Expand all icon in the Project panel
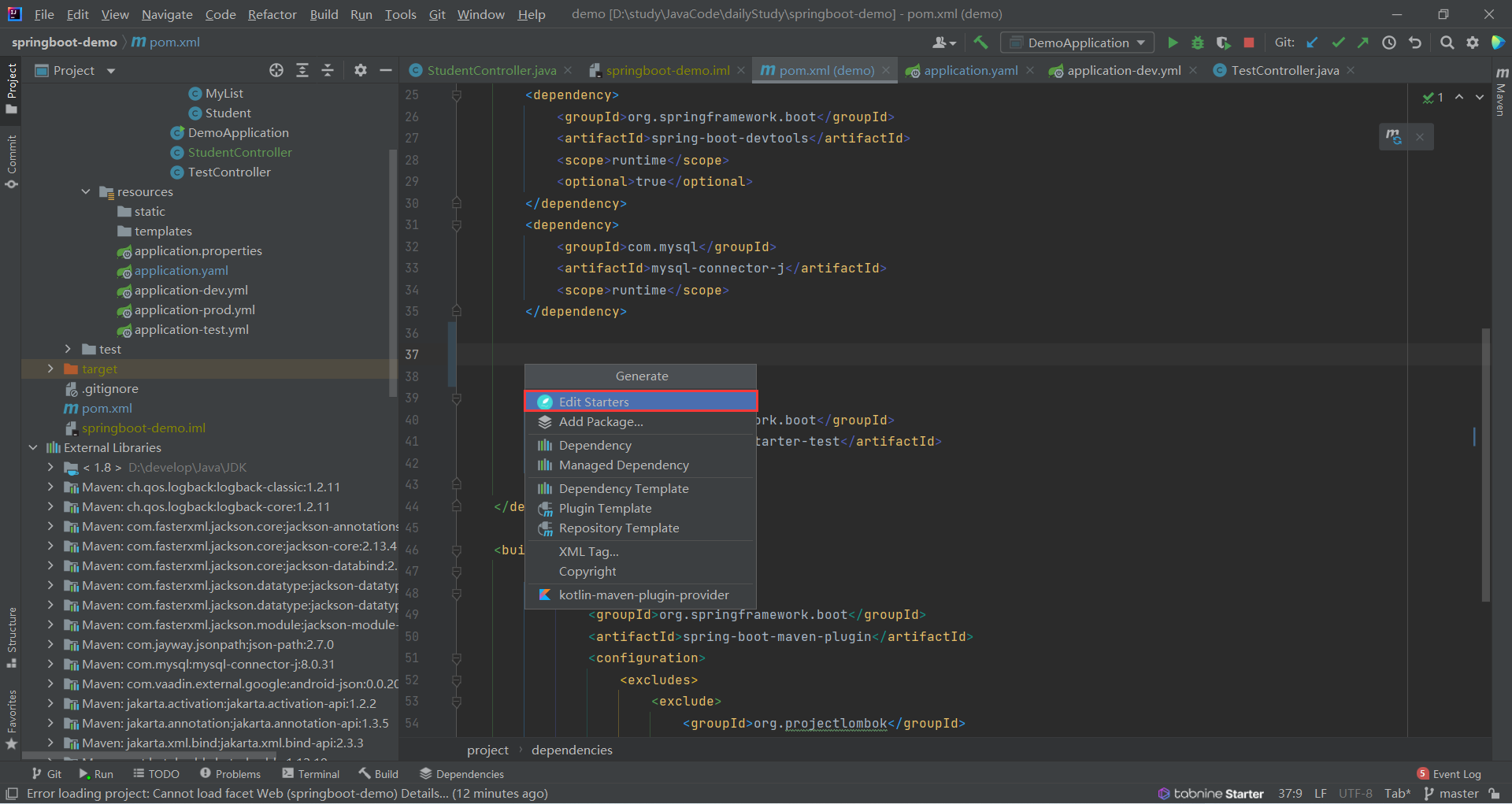The image size is (1512, 804). 302,70
